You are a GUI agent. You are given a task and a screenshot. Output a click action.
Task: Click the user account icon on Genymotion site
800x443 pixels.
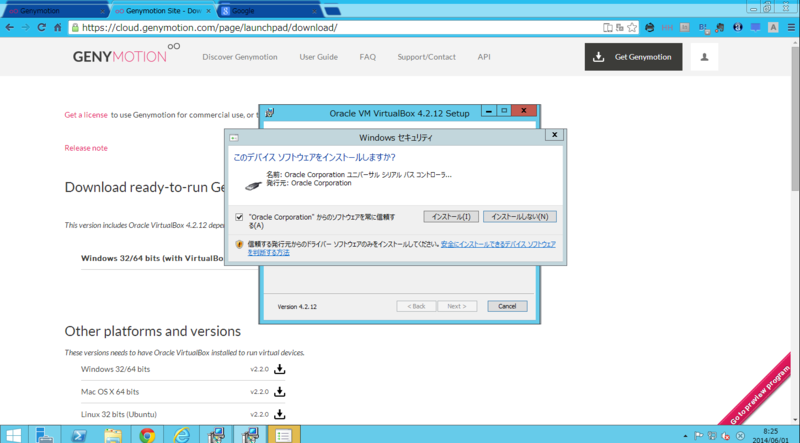click(704, 57)
